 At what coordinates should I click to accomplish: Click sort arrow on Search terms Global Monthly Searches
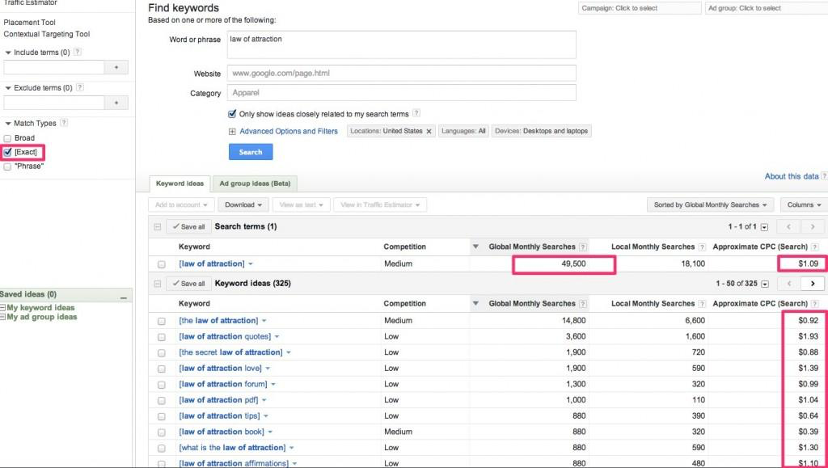coord(475,247)
